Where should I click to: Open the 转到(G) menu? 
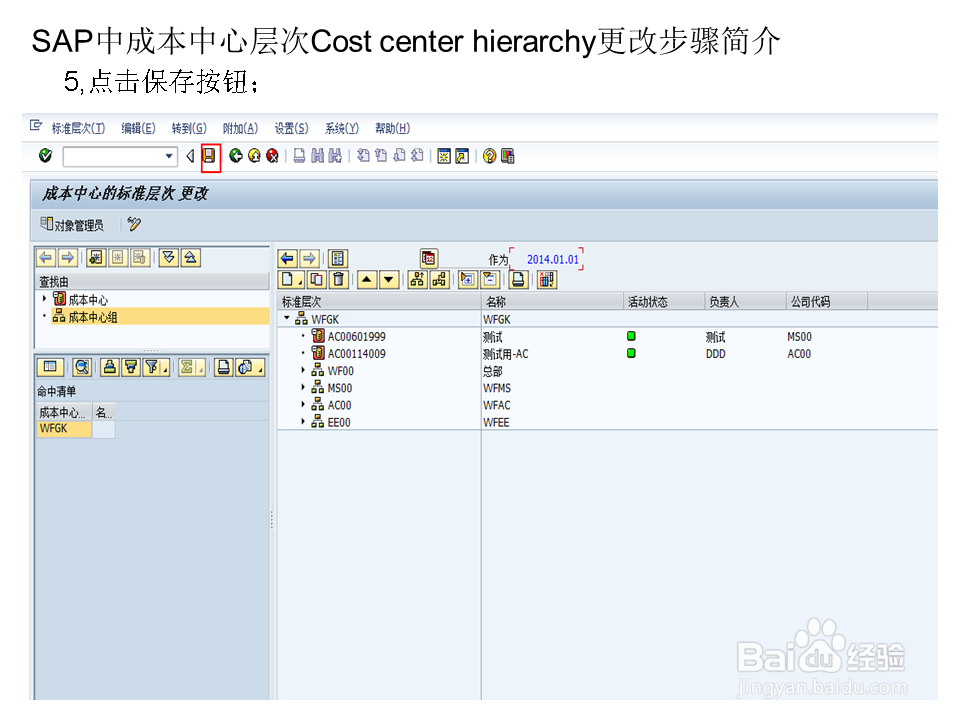click(x=189, y=128)
